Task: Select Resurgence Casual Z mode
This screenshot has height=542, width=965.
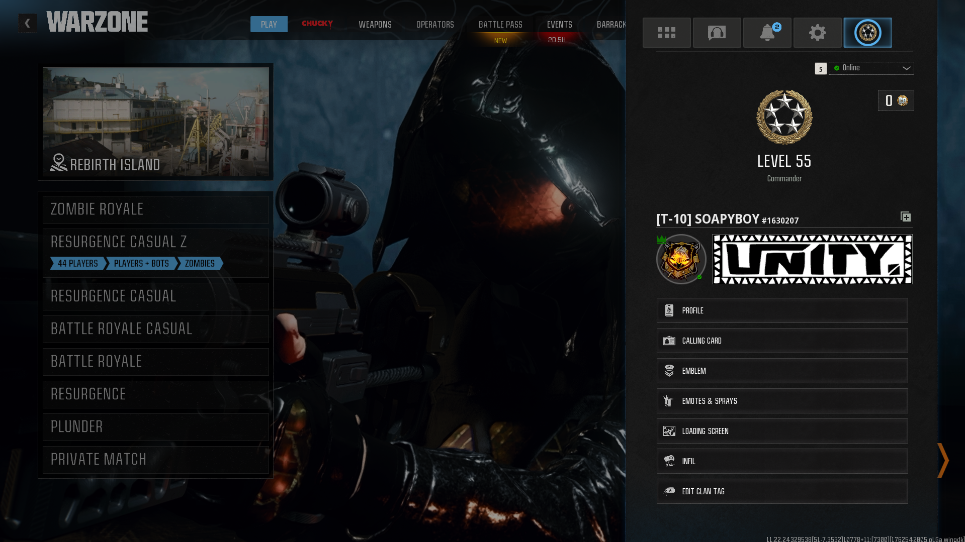Action: pos(156,252)
